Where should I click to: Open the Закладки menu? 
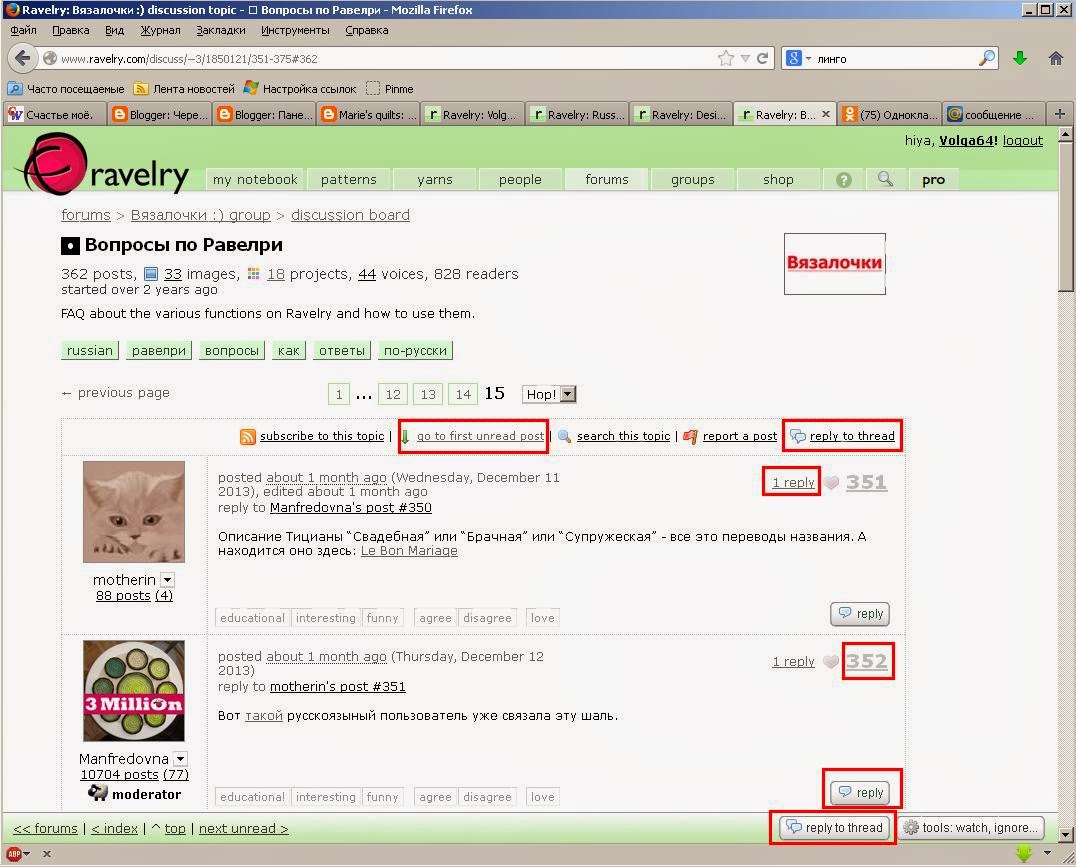pos(220,30)
